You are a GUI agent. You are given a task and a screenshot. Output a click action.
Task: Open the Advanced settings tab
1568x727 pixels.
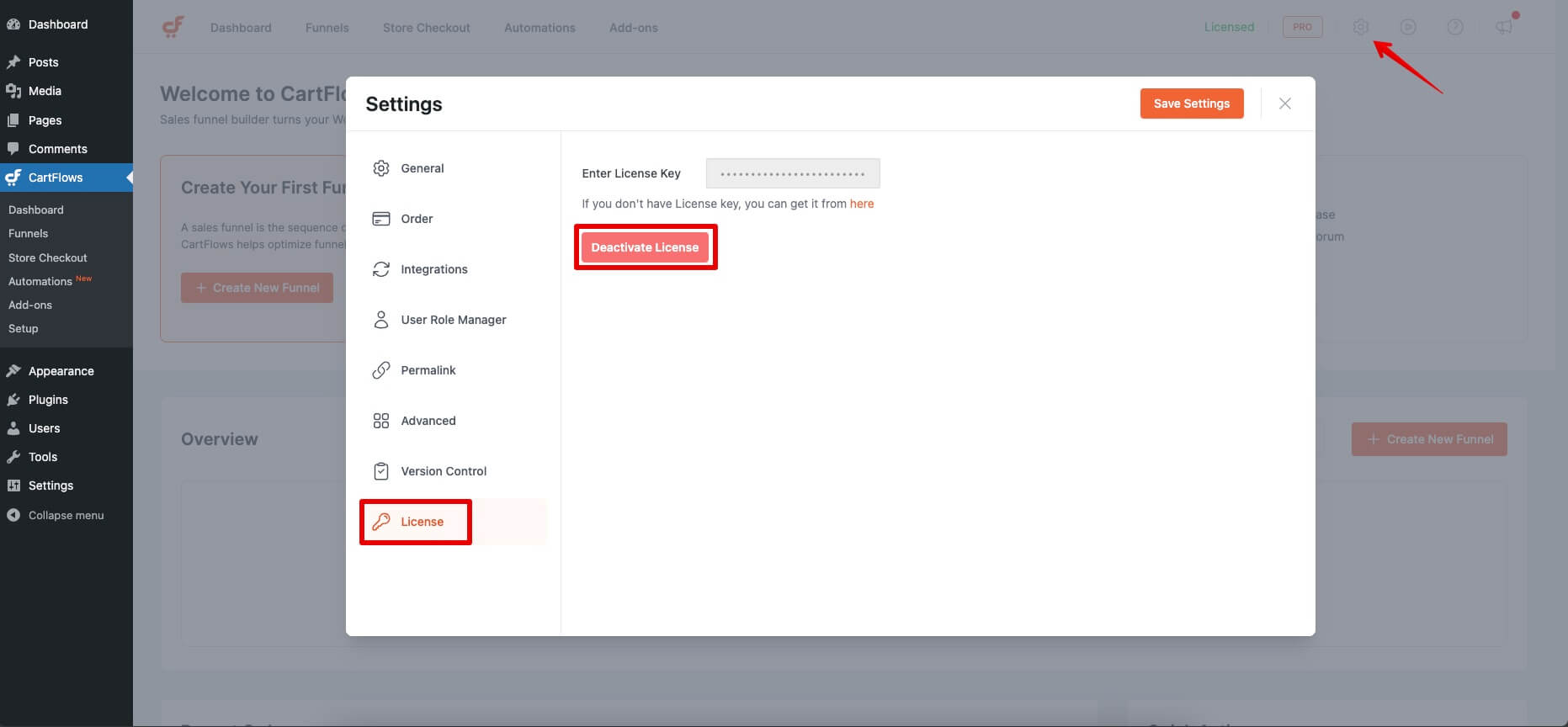428,421
